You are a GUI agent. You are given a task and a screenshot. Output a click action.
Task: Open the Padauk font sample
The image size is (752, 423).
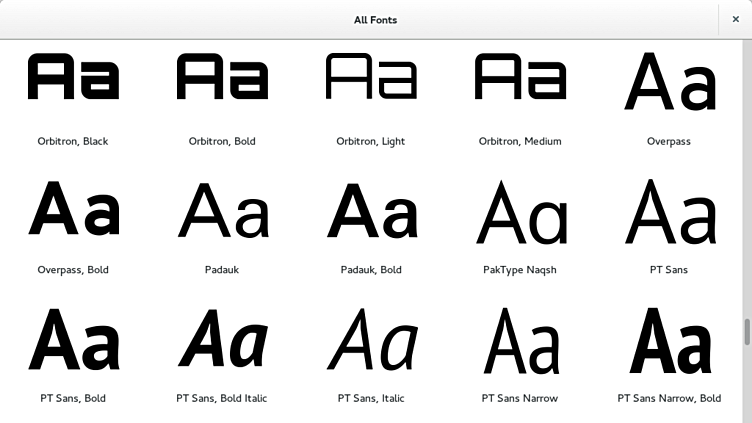coord(222,210)
